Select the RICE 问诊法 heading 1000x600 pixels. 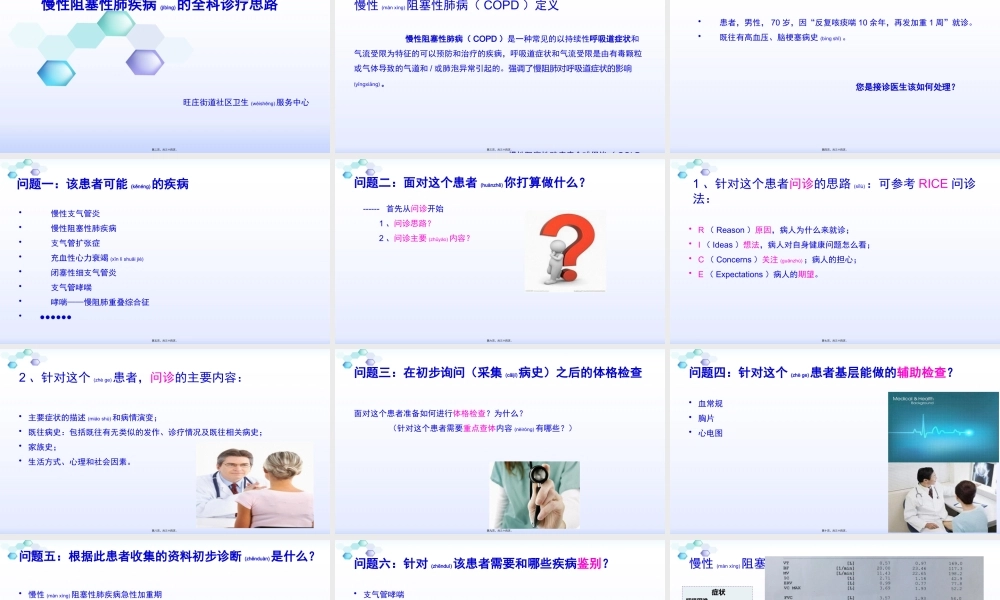(x=833, y=183)
